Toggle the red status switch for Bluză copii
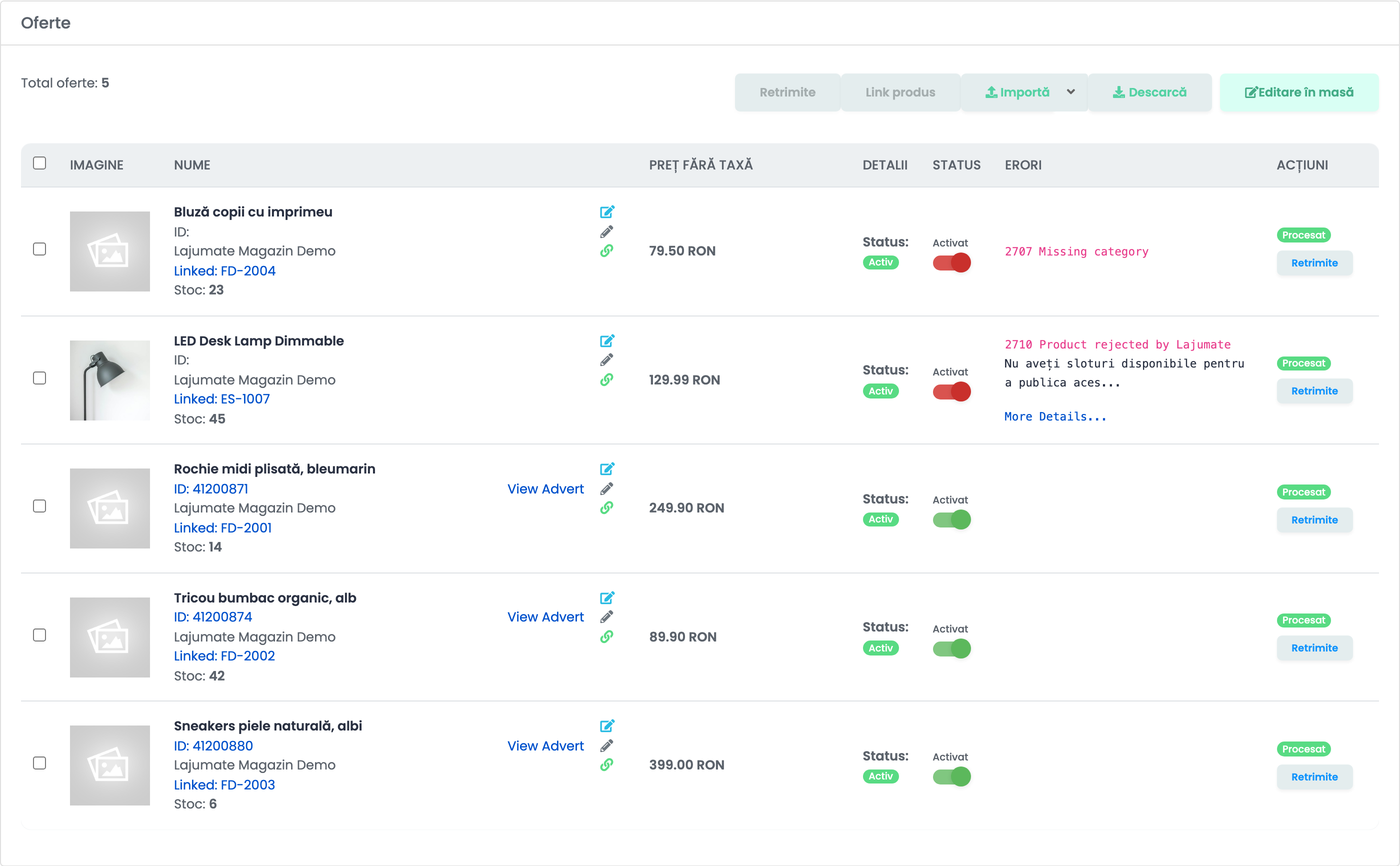Screen dimensions: 1400x866 point(951,263)
